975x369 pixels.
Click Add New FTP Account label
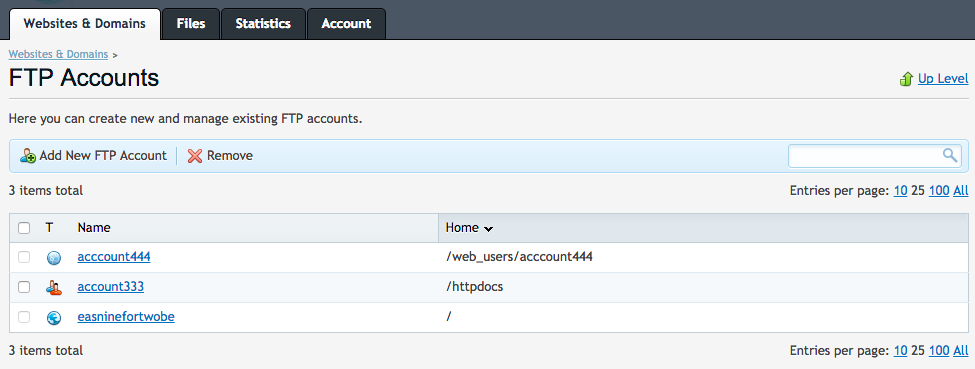tap(103, 156)
